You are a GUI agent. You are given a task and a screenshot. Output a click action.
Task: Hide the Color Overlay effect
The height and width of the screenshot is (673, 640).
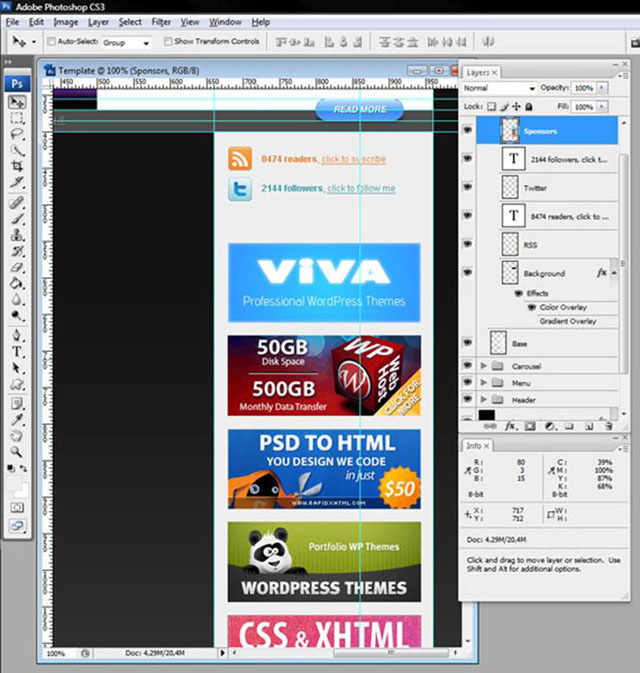532,307
